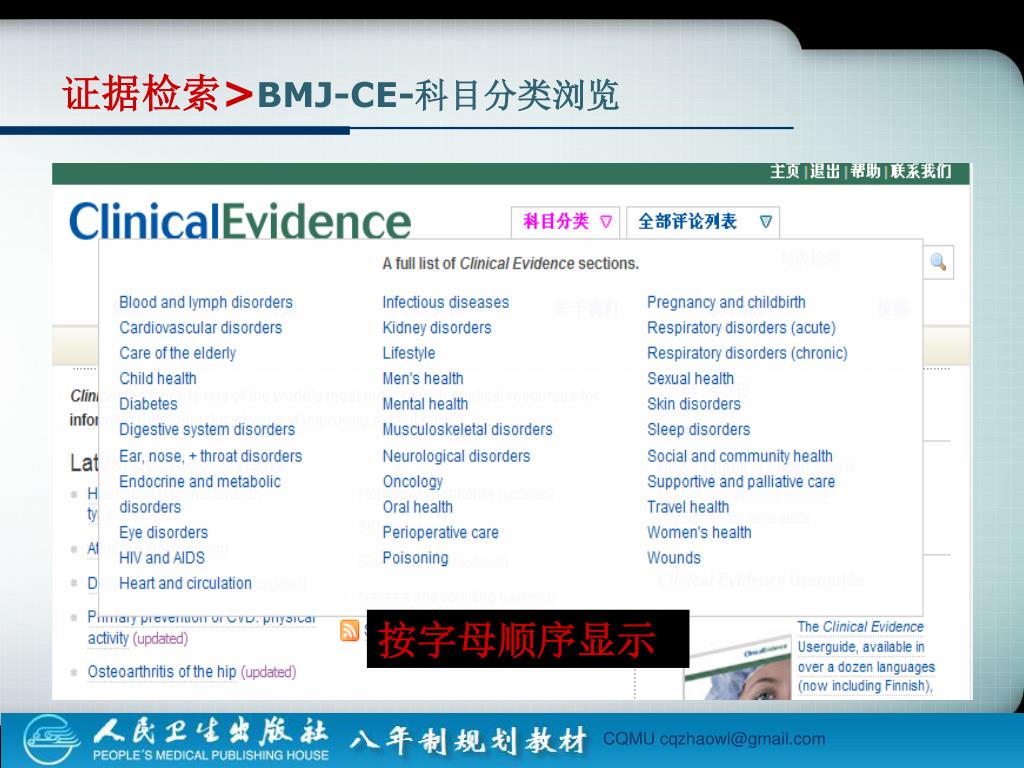The width and height of the screenshot is (1024, 768).
Task: Open Pregnancy and childbirth section
Action: point(726,303)
